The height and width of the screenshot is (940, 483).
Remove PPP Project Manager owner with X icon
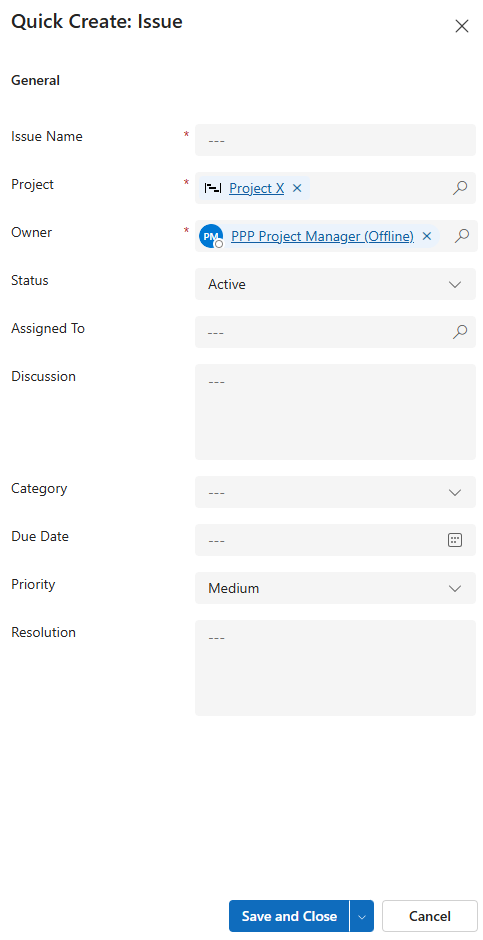pos(427,236)
